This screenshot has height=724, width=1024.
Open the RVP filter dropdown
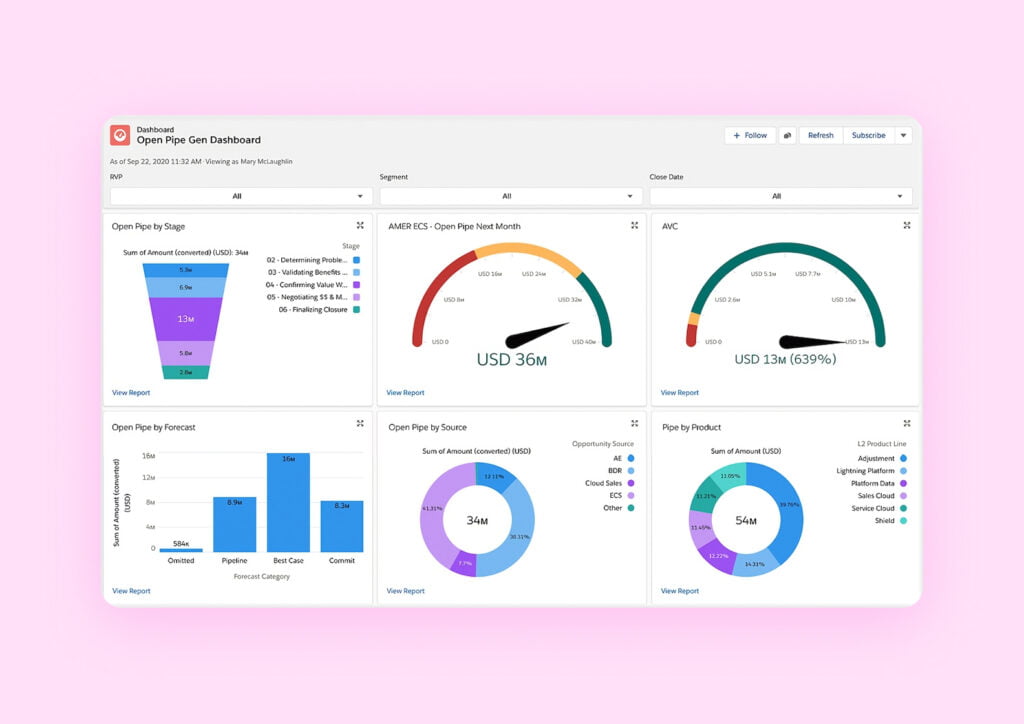point(239,196)
